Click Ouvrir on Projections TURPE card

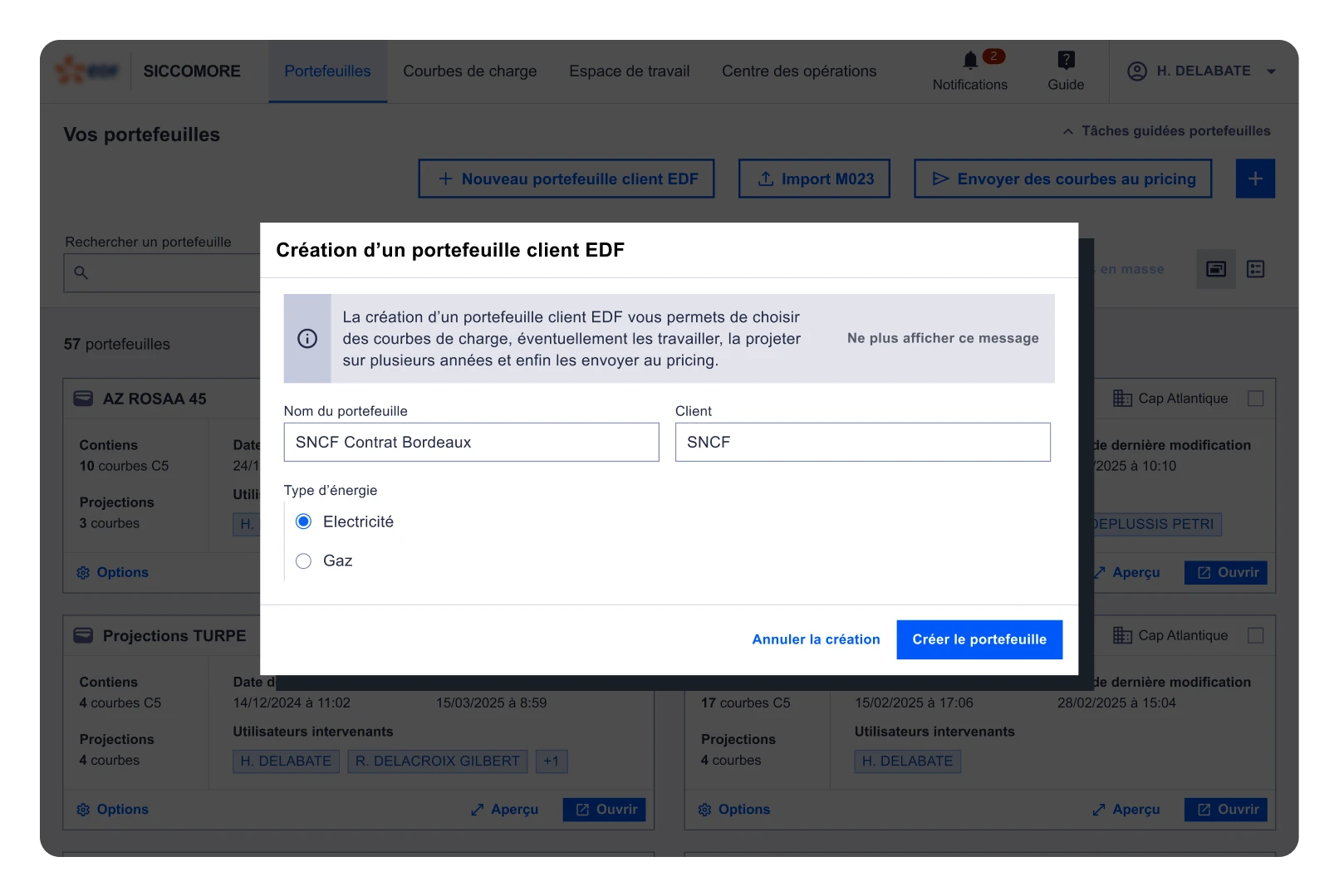[x=604, y=810]
